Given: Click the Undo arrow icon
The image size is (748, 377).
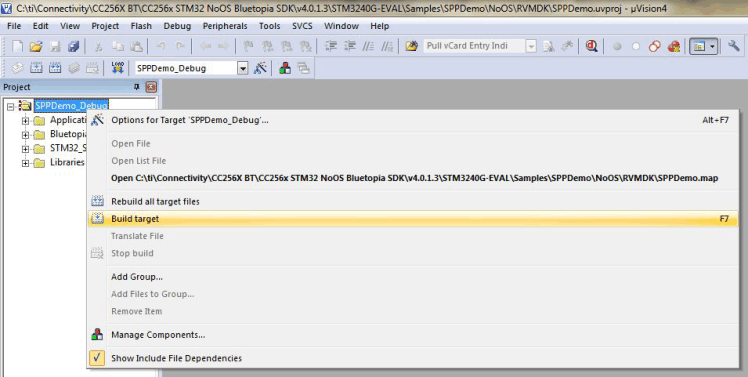Looking at the screenshot, I should point(161,46).
